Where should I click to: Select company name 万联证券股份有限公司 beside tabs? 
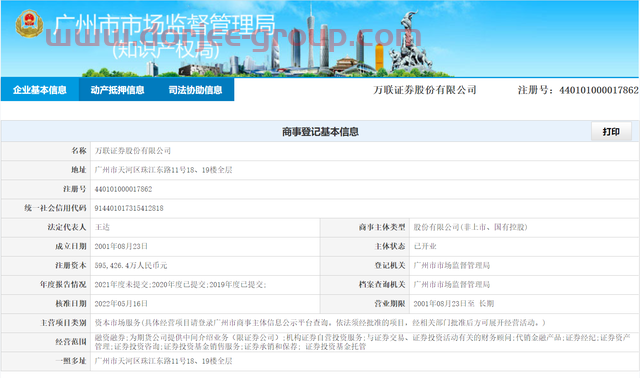[x=425, y=90]
